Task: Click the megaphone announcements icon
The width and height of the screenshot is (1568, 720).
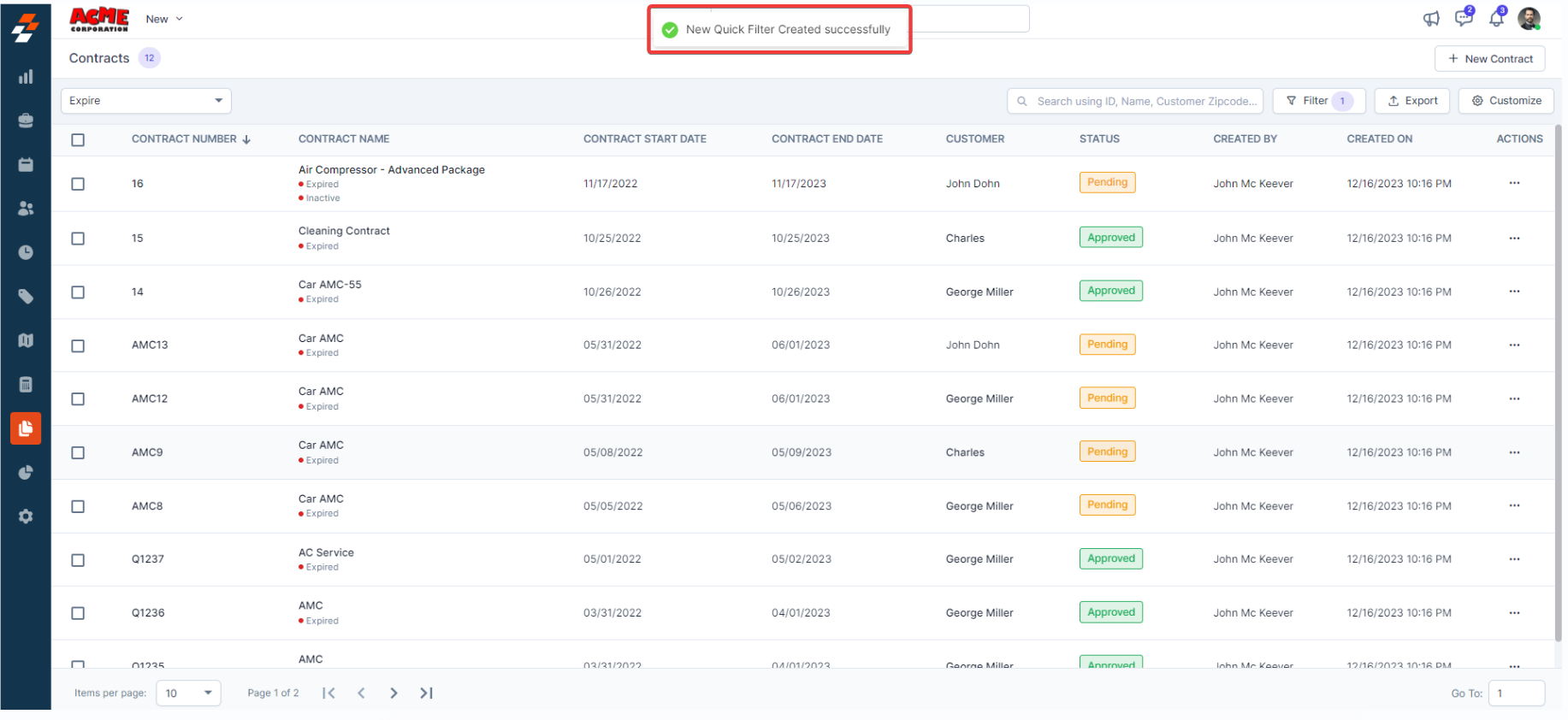Action: [x=1431, y=19]
